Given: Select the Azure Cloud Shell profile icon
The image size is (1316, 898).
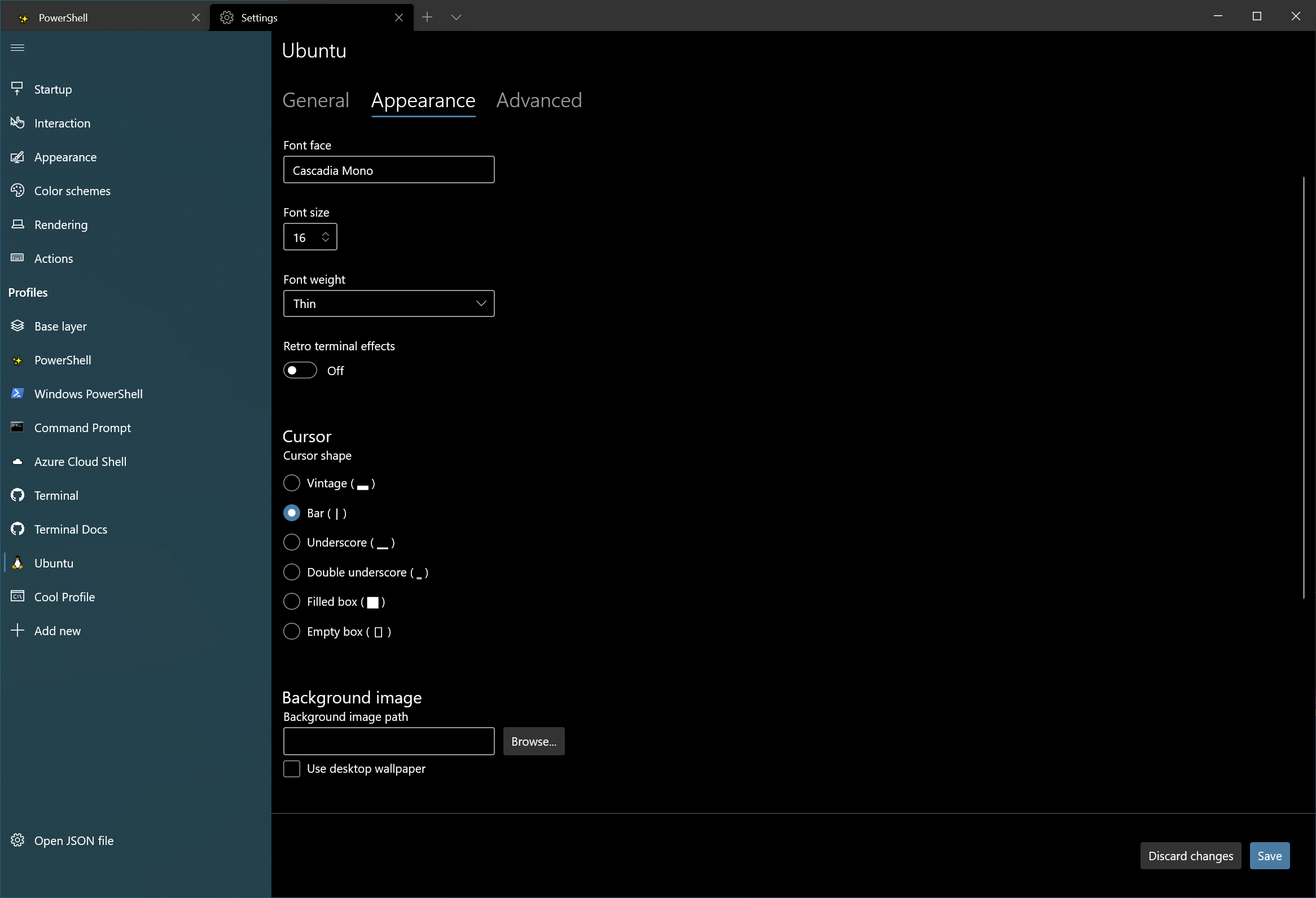Looking at the screenshot, I should click(x=17, y=462).
